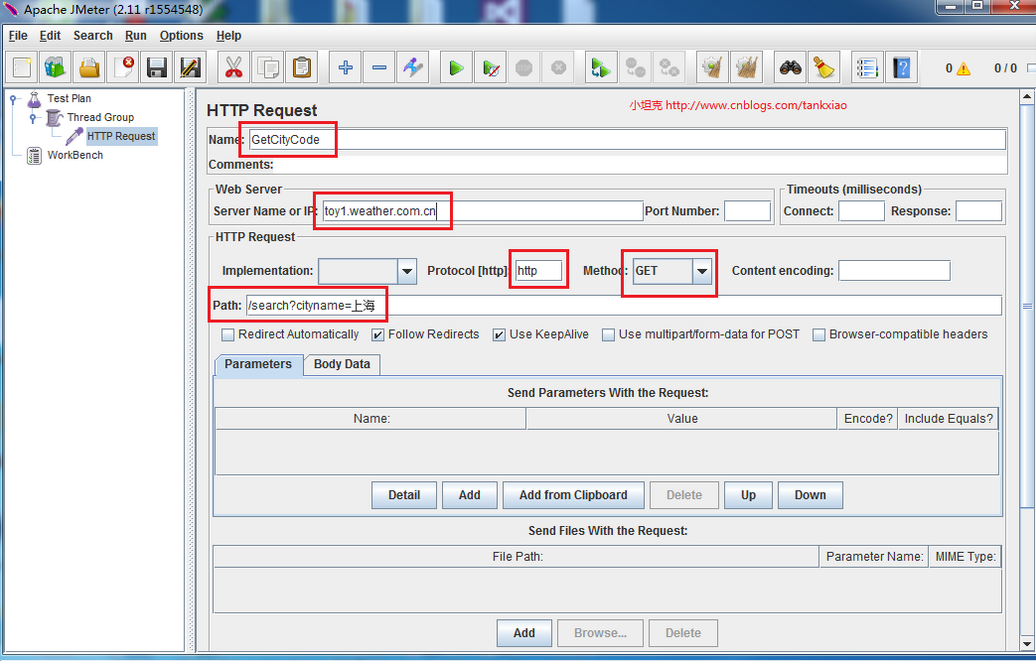Click the Detail button

pos(404,495)
